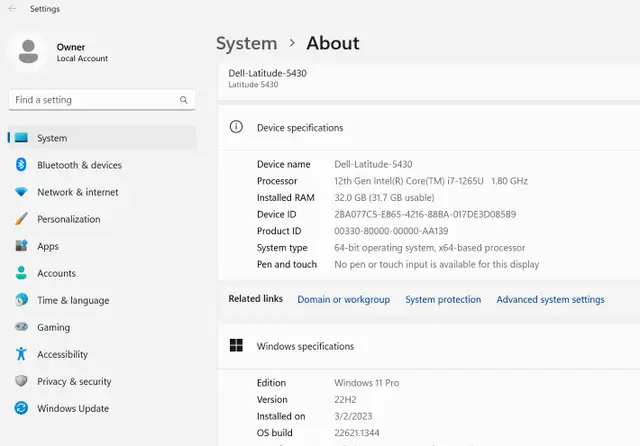This screenshot has height=446, width=640.
Task: Click the search magnifier icon
Action: coord(184,100)
